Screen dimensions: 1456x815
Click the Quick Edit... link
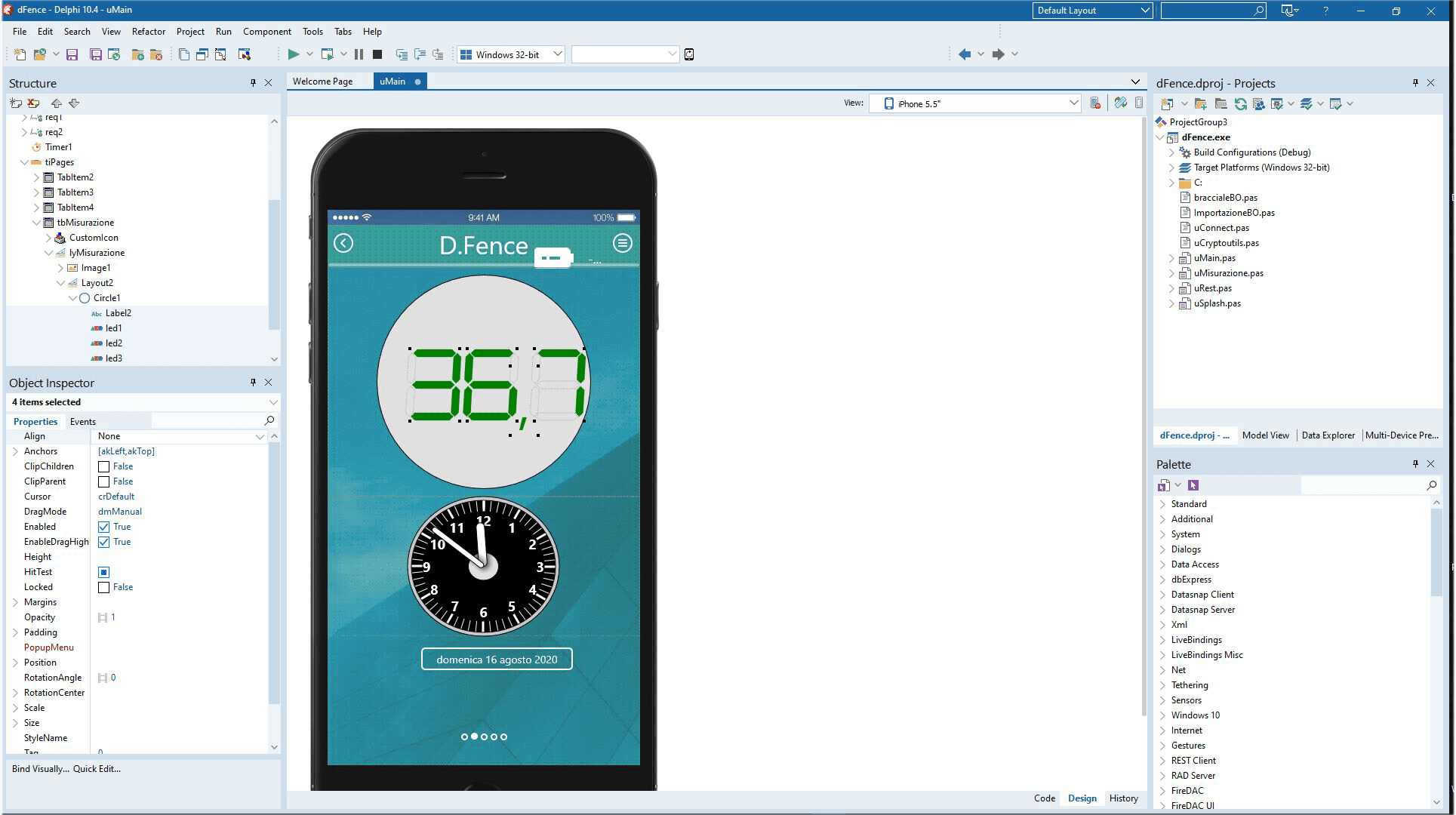click(x=97, y=769)
